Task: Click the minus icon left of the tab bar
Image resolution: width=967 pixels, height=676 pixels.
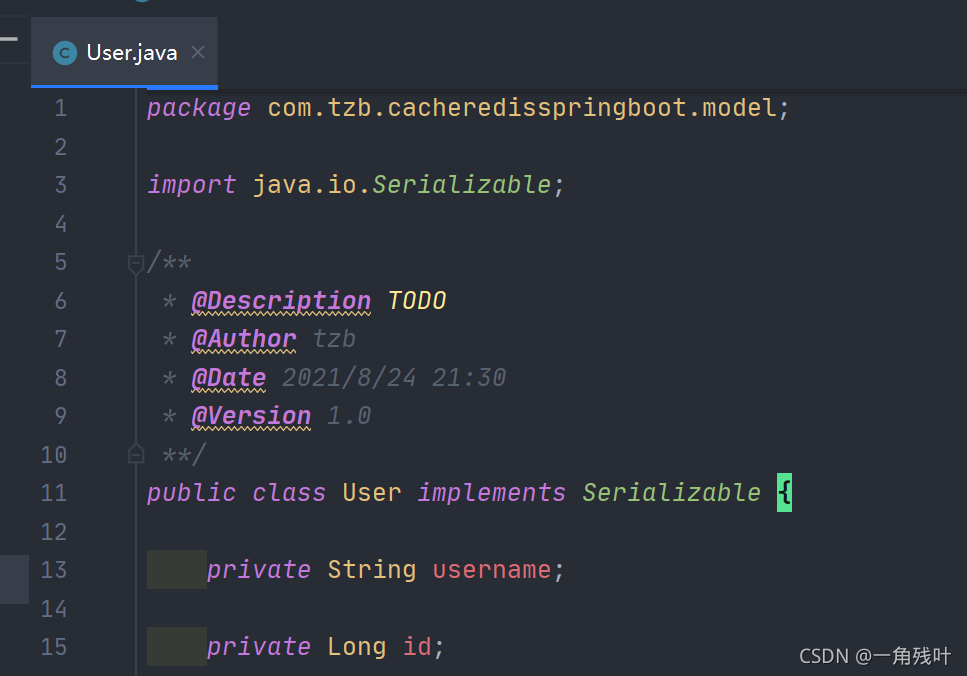Action: 9,39
